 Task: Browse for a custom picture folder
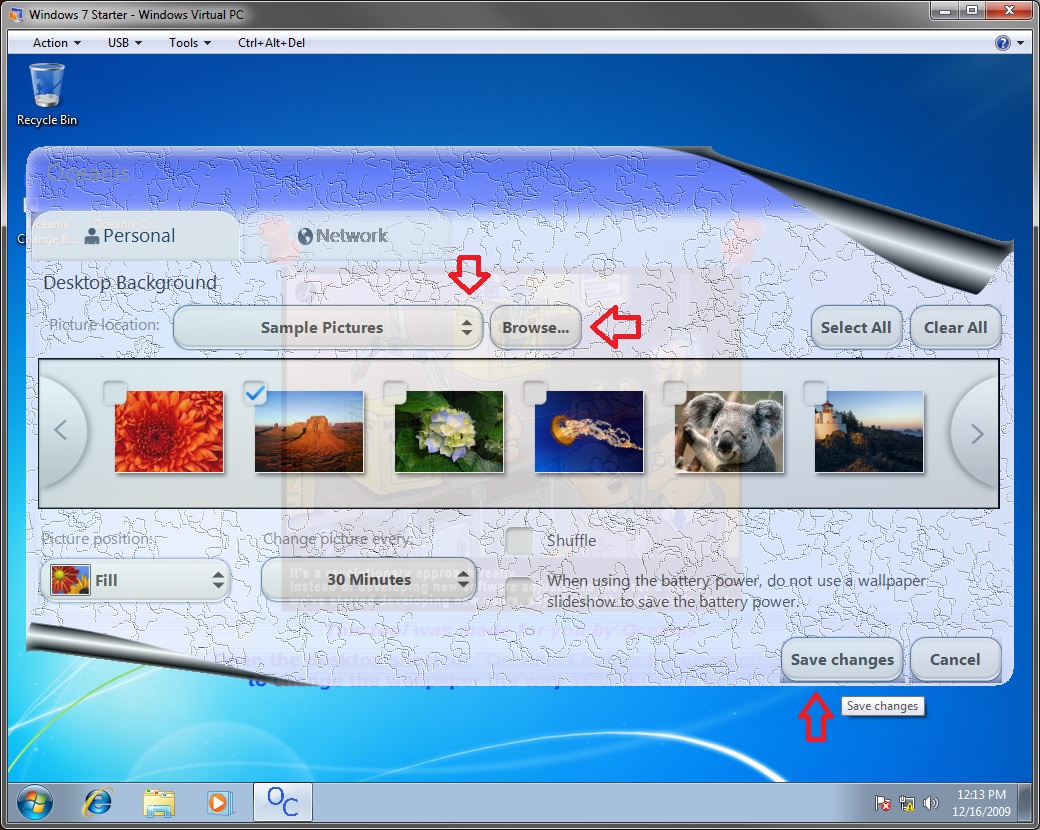tap(535, 327)
